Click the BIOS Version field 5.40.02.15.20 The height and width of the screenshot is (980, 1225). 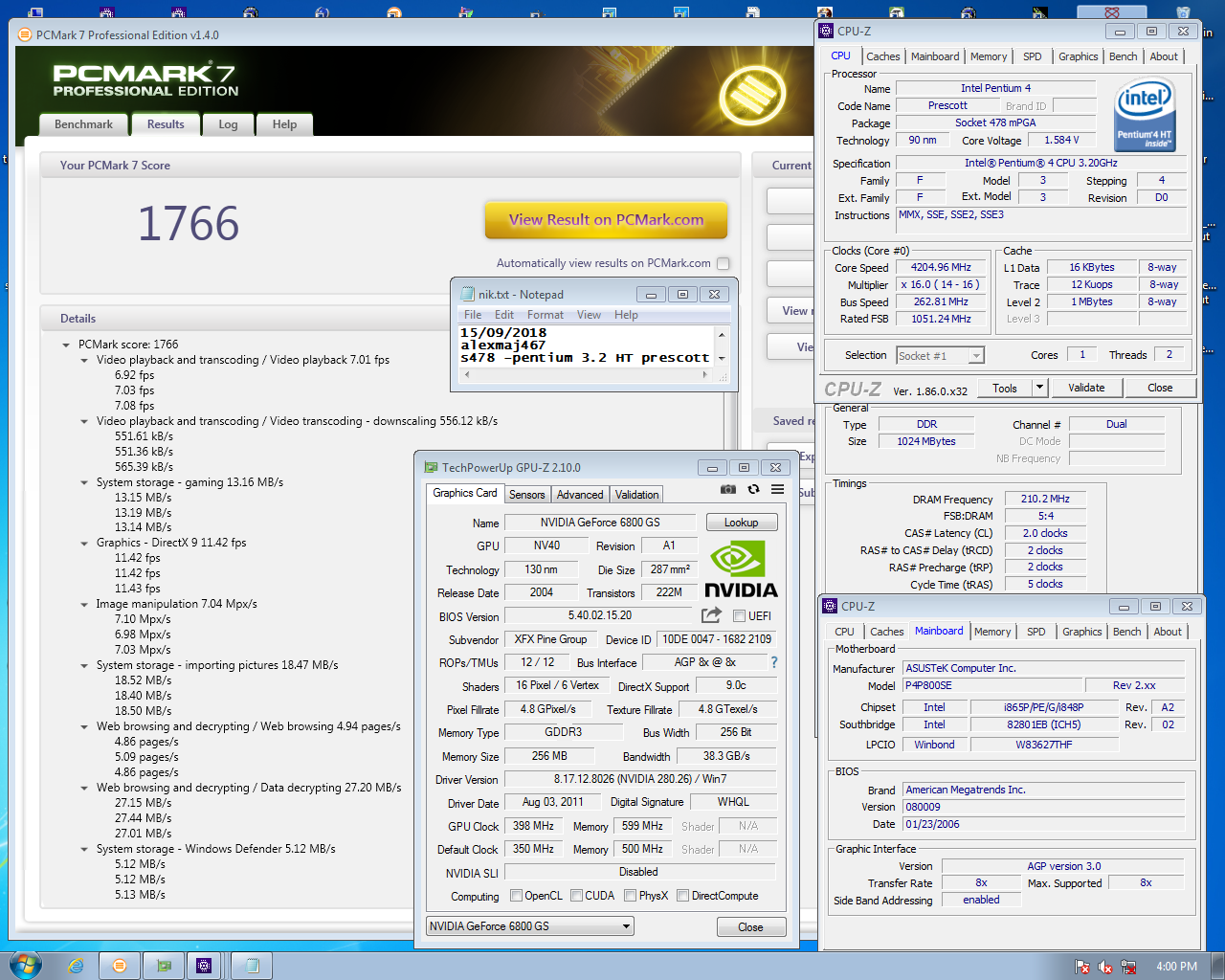click(x=600, y=615)
